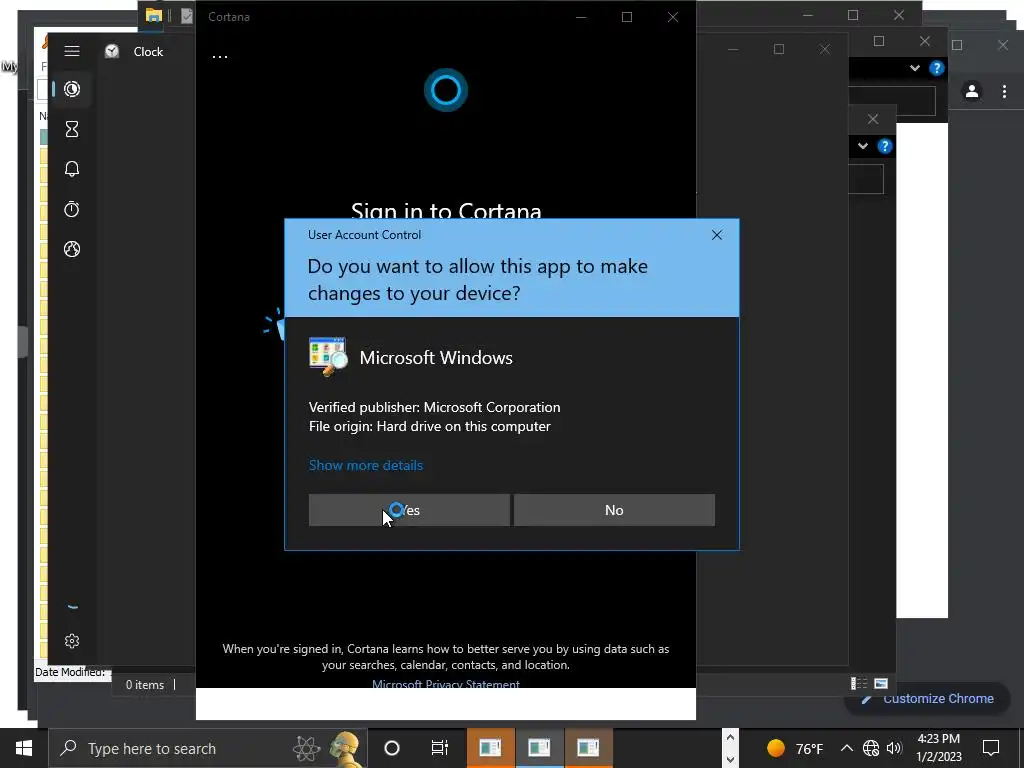Viewport: 1024px width, 768px height.
Task: Click the Cortana ring logo
Action: 446,90
